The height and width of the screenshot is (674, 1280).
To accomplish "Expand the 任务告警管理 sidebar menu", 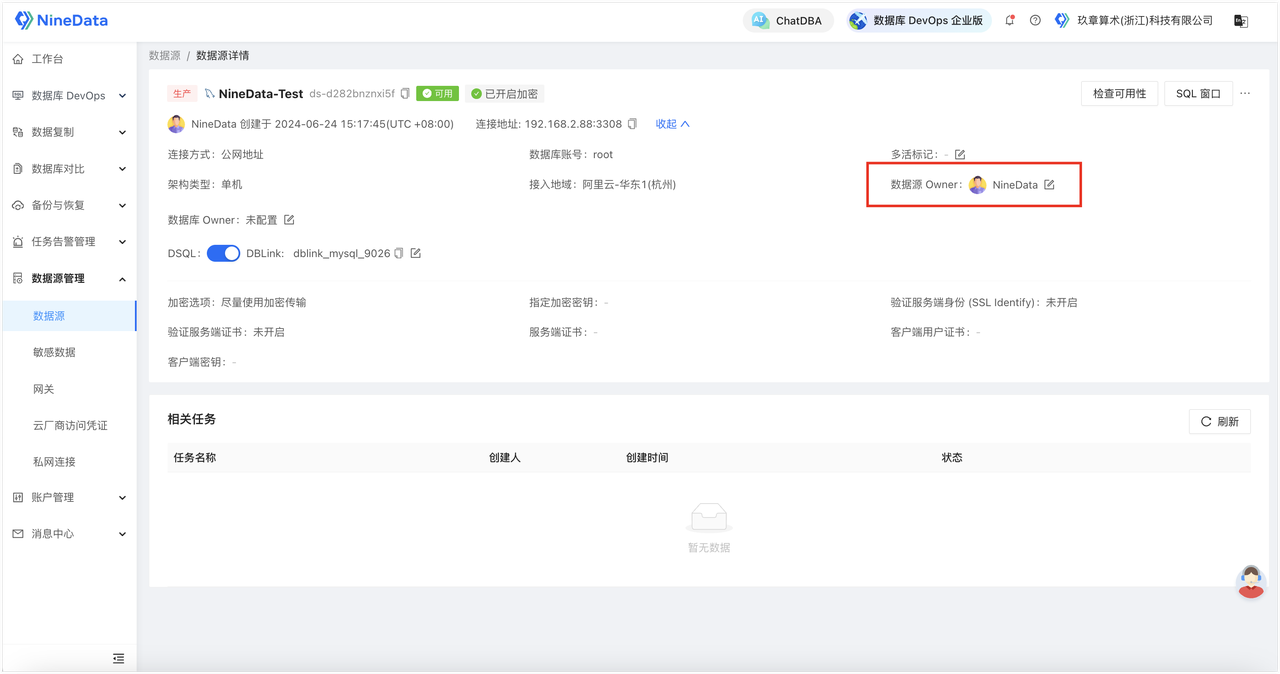I will [x=69, y=242].
